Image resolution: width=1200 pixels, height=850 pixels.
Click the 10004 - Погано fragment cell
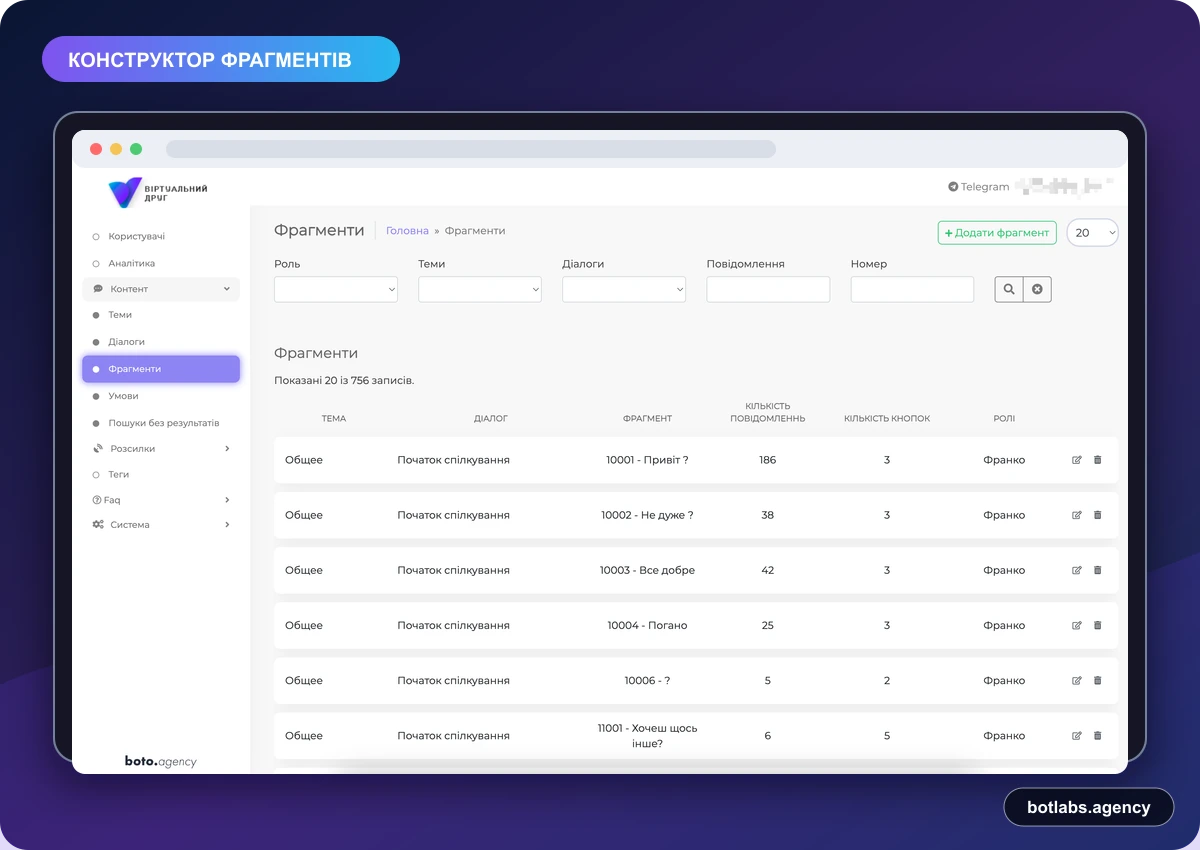coord(647,625)
